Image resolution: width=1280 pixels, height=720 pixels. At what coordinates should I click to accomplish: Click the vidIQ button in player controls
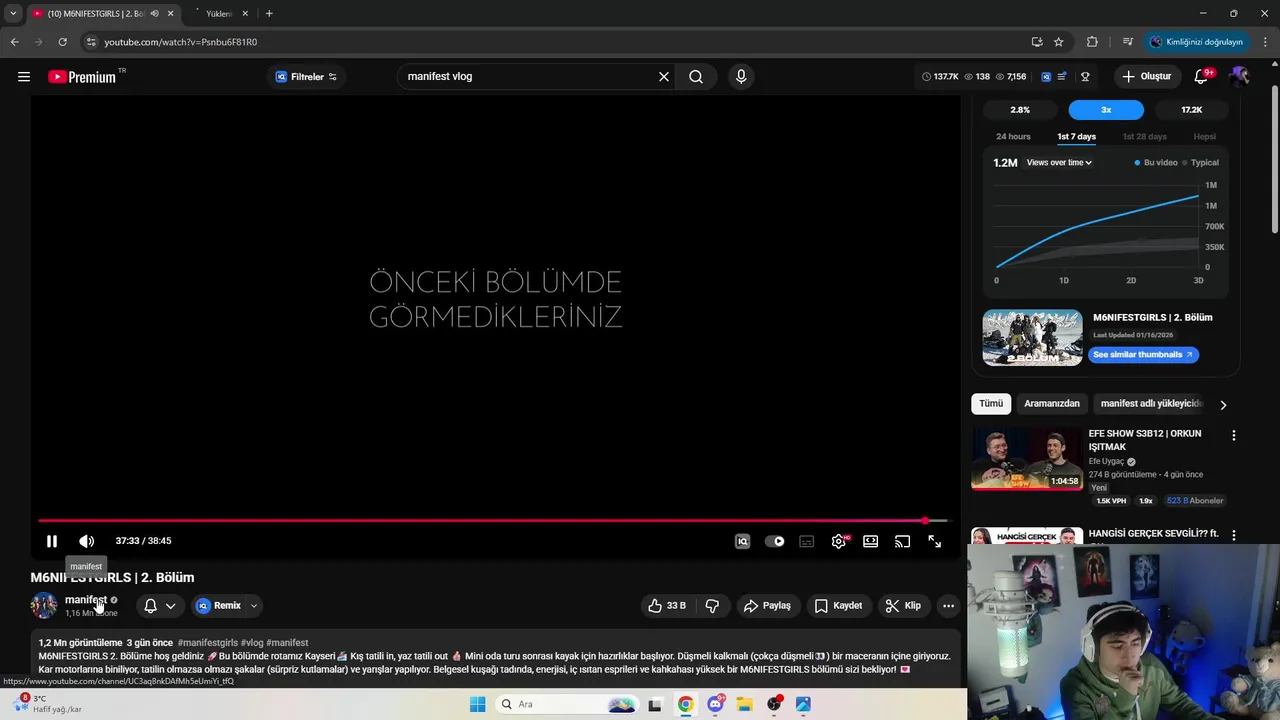click(x=742, y=541)
